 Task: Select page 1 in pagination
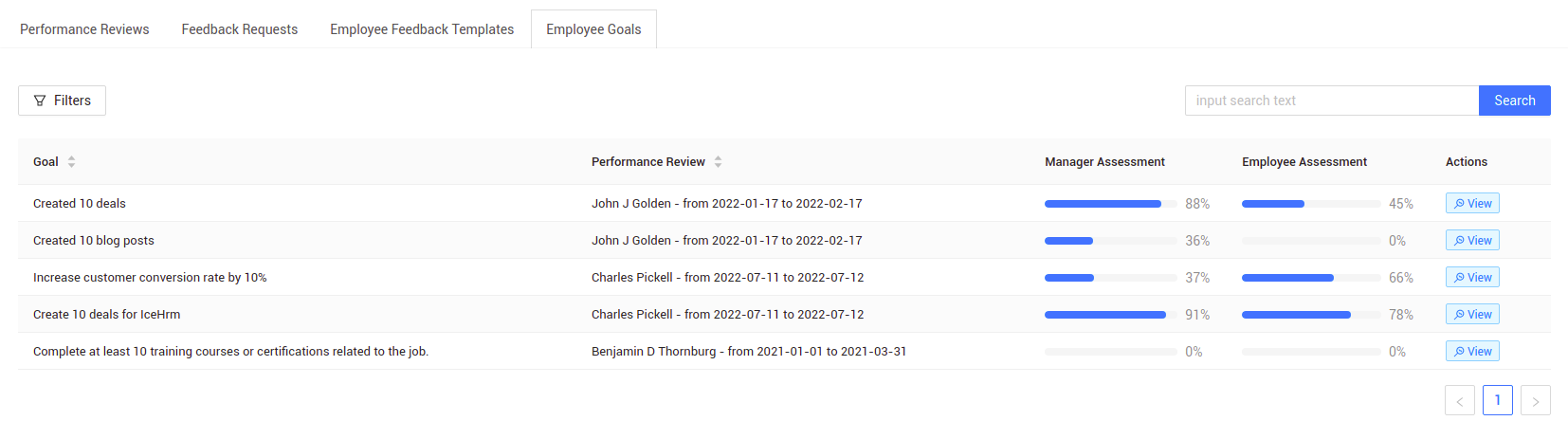pyautogui.click(x=1498, y=400)
